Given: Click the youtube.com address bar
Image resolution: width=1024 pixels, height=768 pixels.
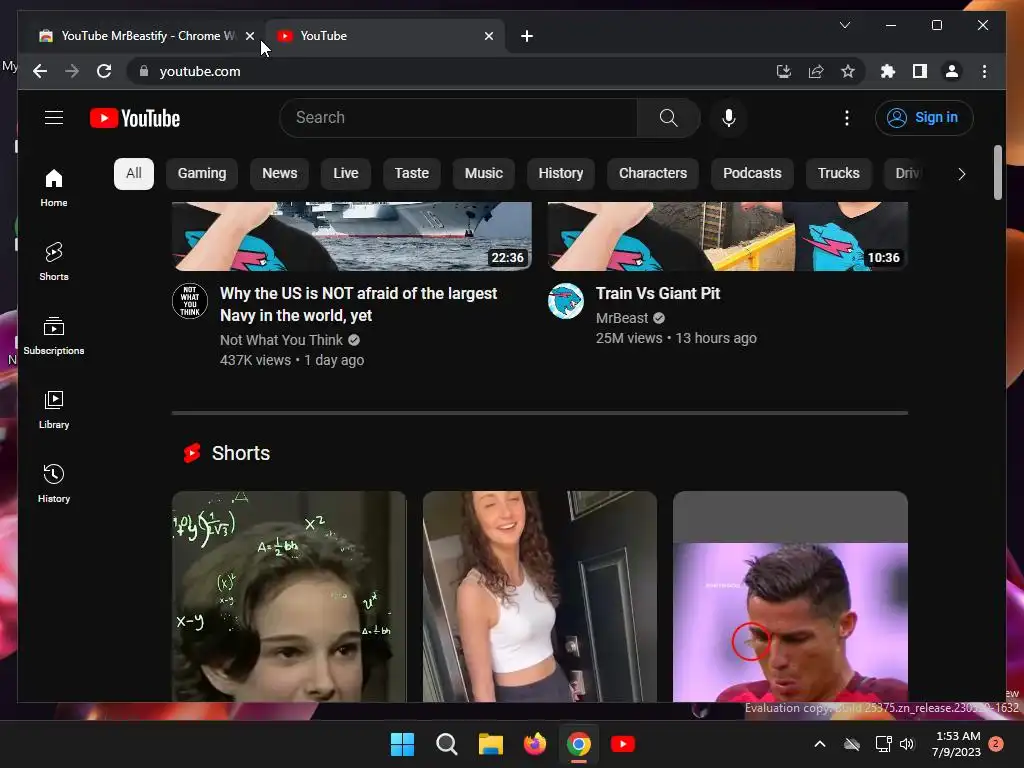Looking at the screenshot, I should tap(451, 71).
